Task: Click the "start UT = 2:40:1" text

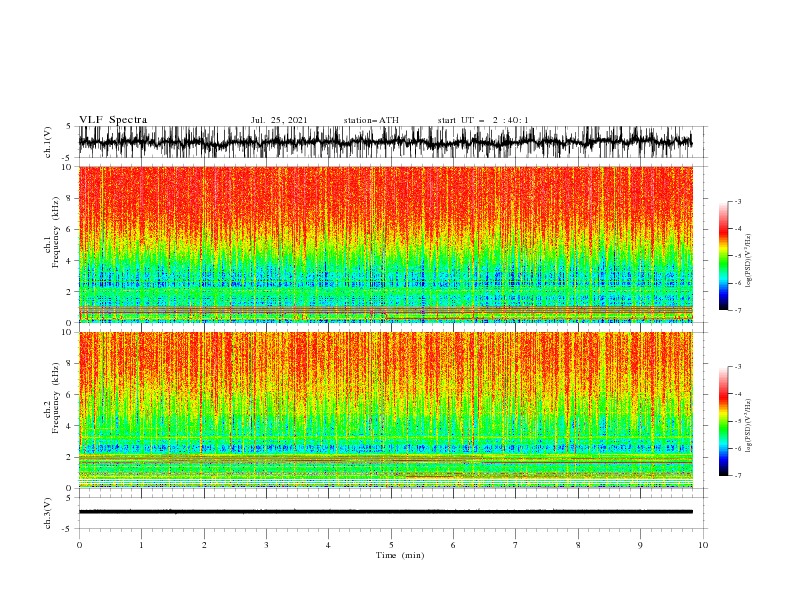Action: (483, 120)
